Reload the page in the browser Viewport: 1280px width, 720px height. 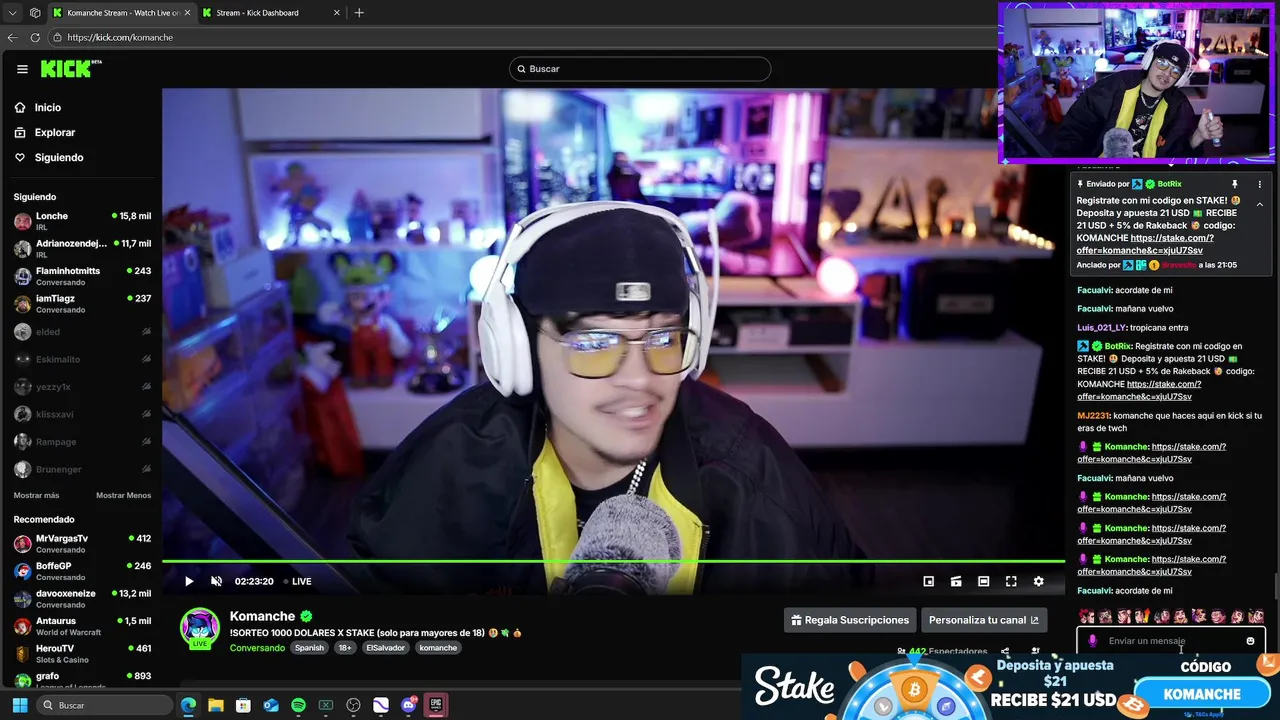coord(35,37)
